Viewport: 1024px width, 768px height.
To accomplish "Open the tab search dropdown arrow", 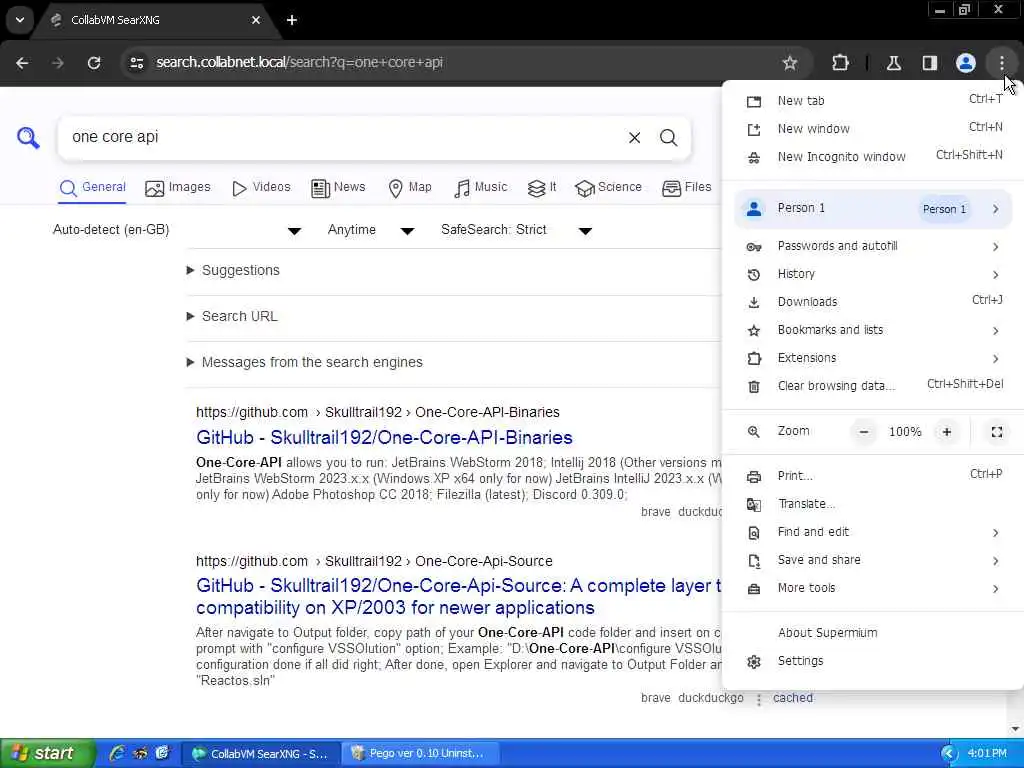I will (20, 20).
